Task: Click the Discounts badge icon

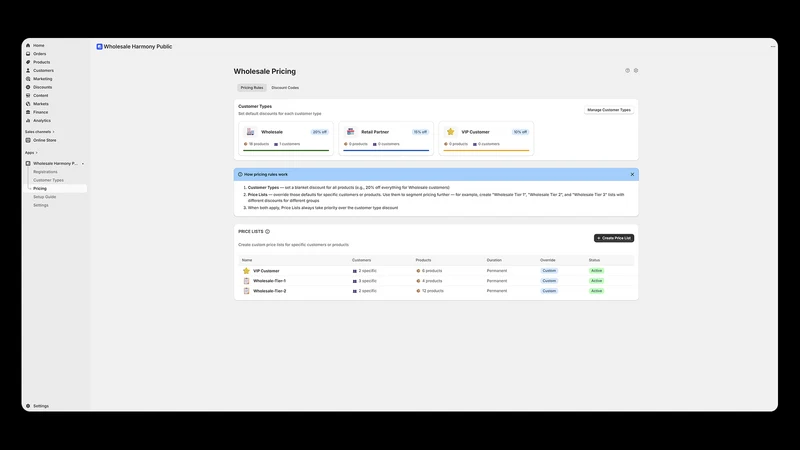Action: click(28, 87)
